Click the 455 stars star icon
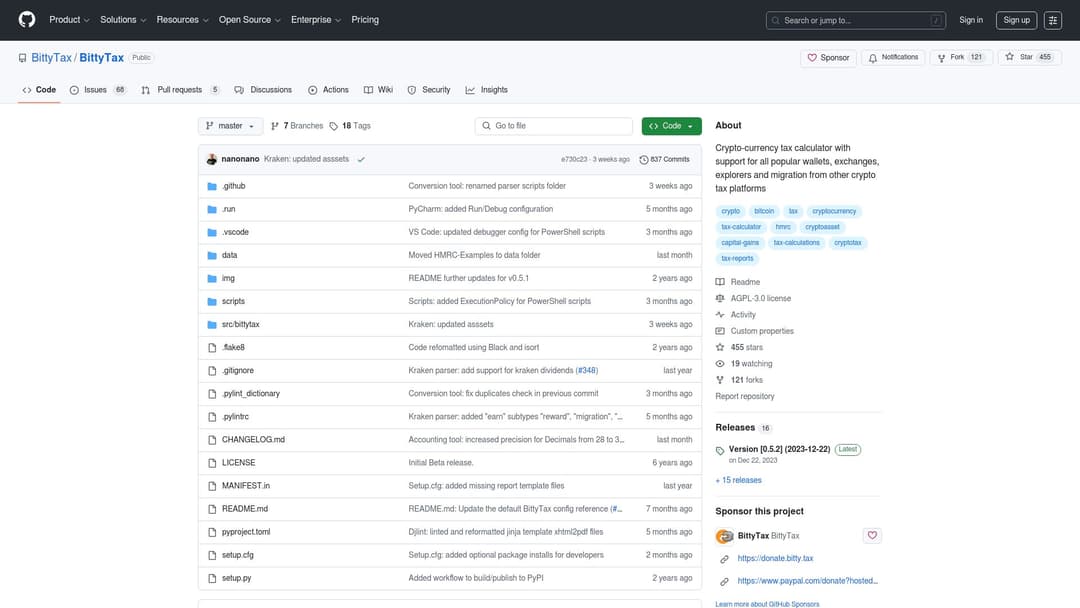This screenshot has width=1080, height=608. click(720, 347)
